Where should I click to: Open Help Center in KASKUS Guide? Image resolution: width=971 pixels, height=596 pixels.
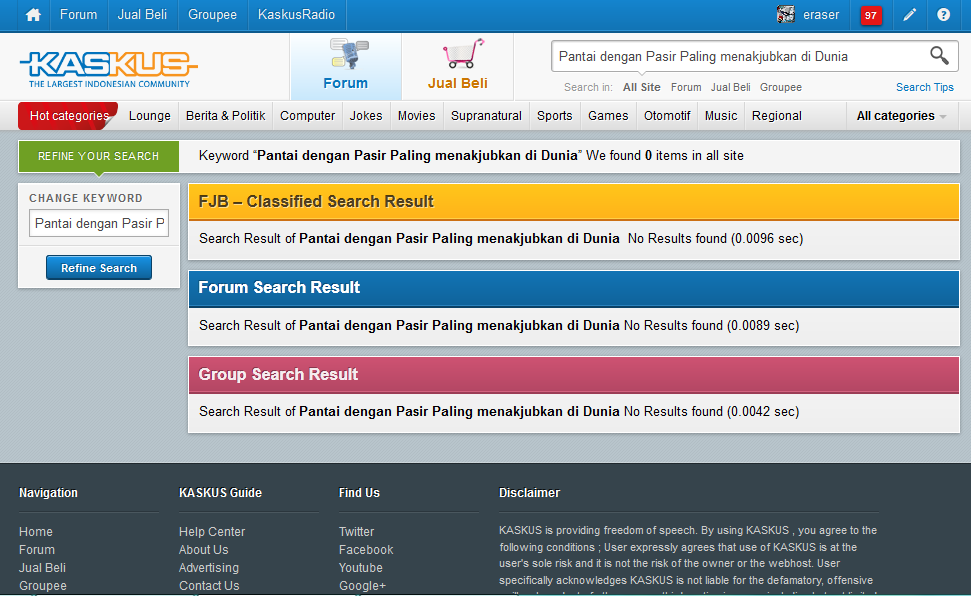pos(212,532)
